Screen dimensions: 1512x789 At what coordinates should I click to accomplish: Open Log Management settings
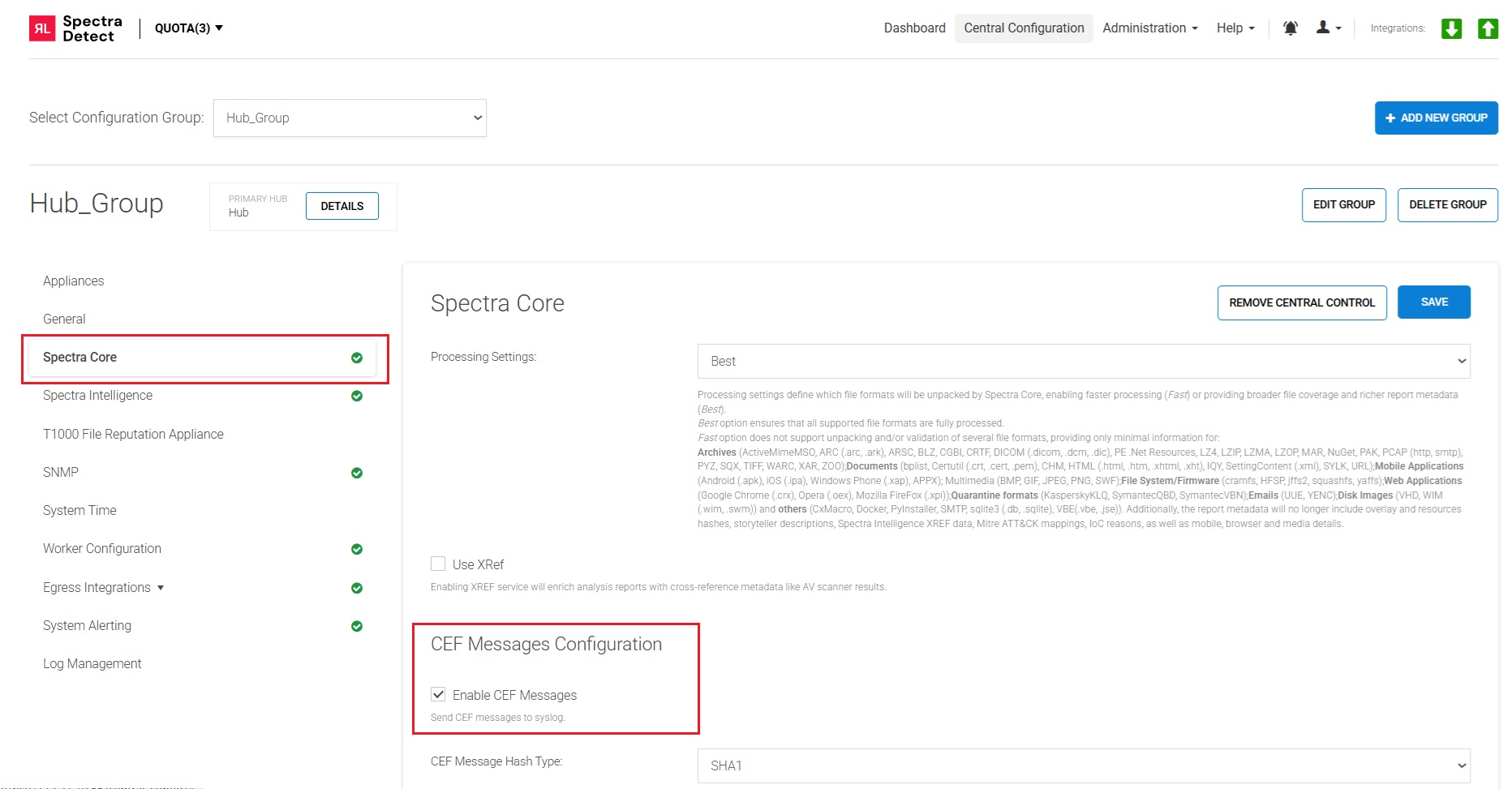pos(92,663)
